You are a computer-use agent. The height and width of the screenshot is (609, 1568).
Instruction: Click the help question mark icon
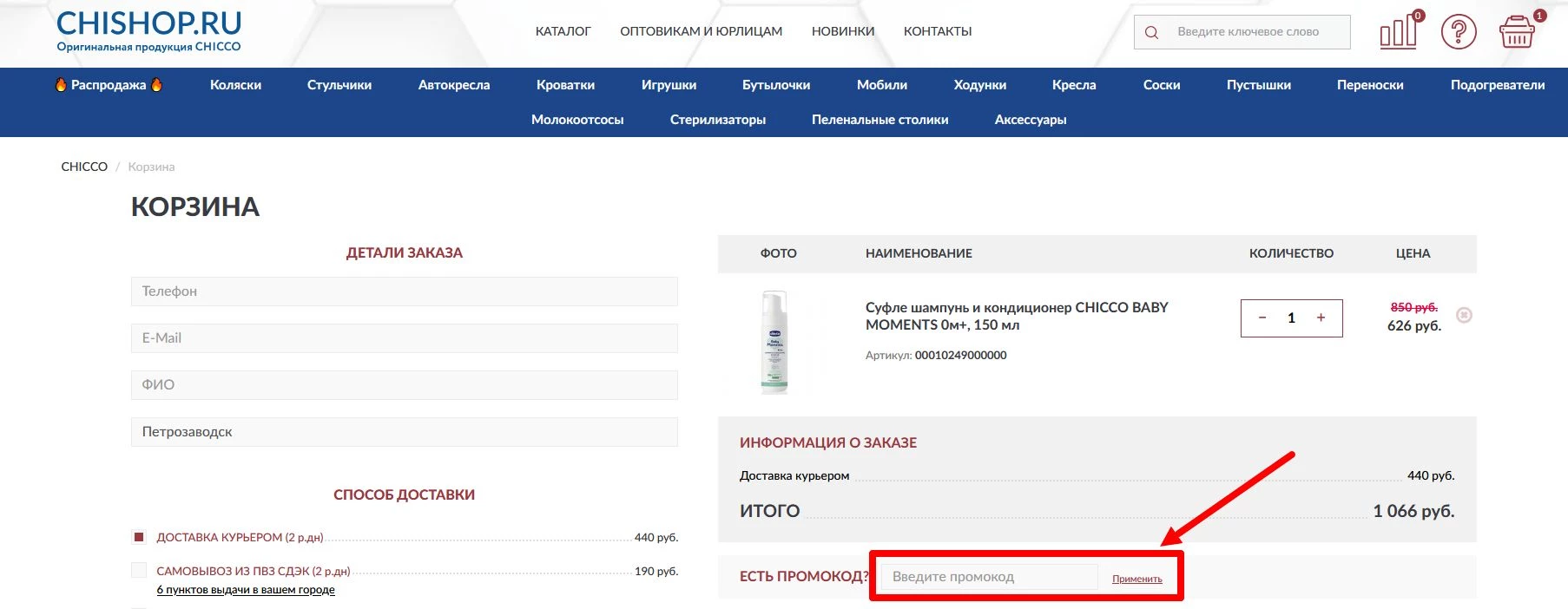pos(1459,32)
